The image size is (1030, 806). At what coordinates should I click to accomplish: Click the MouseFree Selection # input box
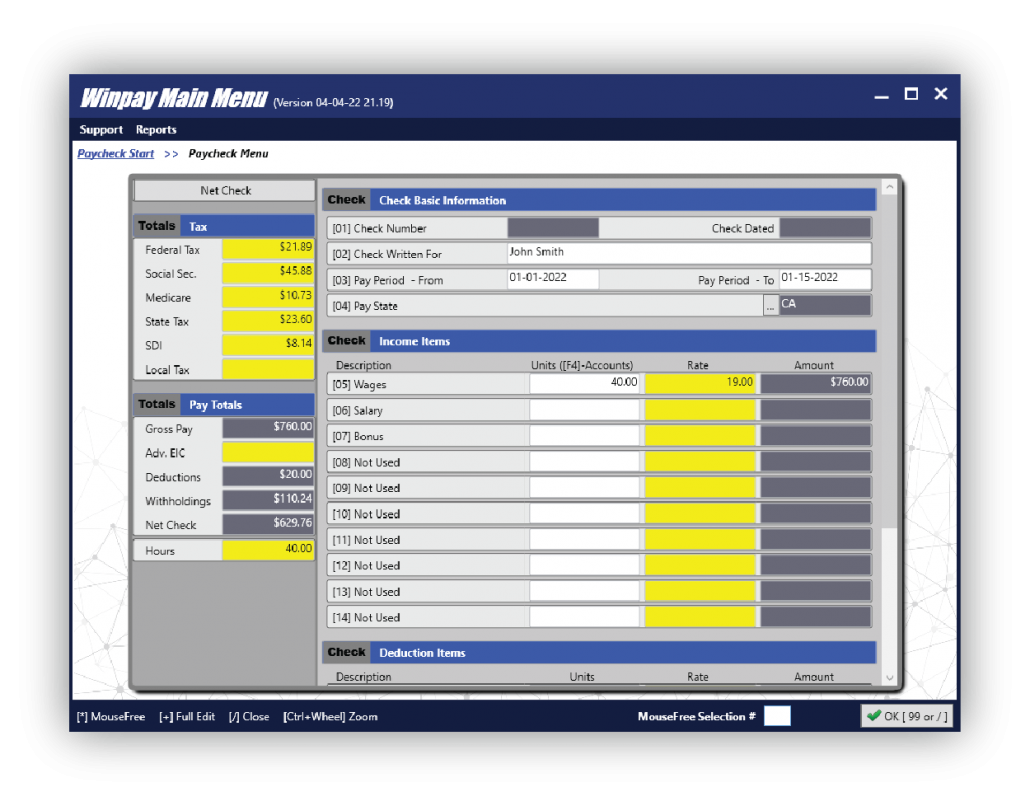pos(777,716)
